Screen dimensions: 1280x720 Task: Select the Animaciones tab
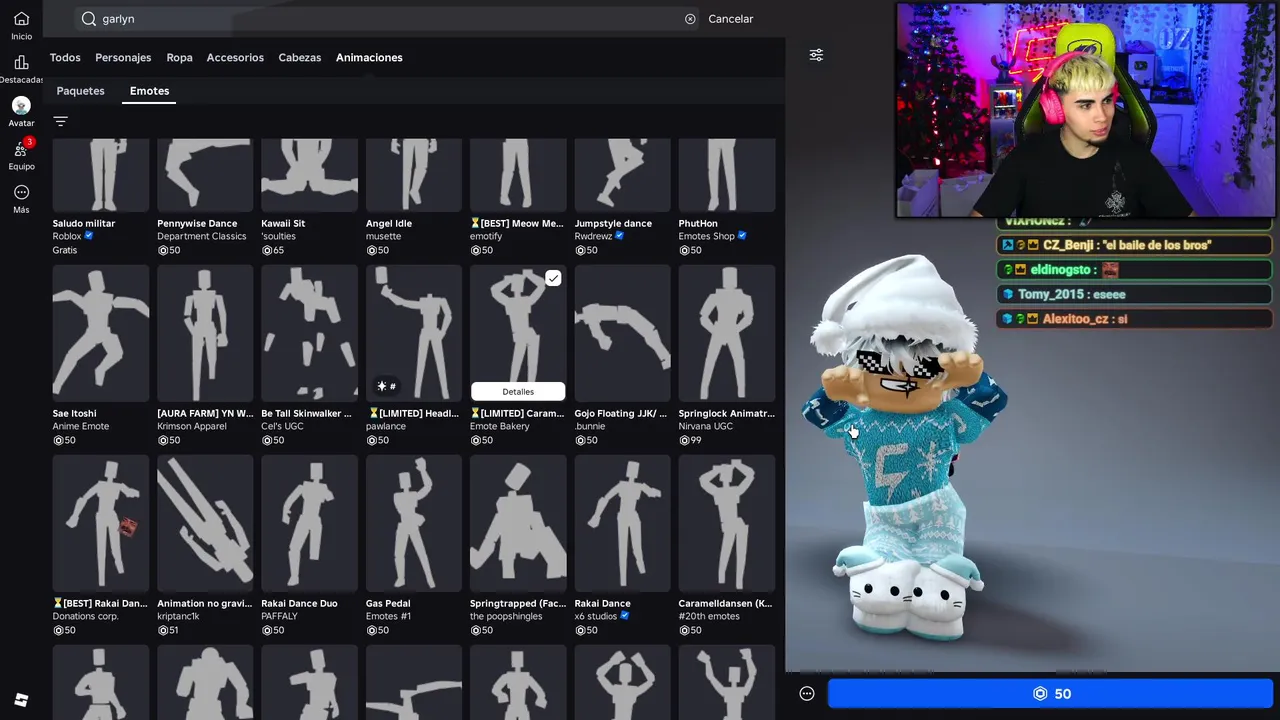(369, 58)
